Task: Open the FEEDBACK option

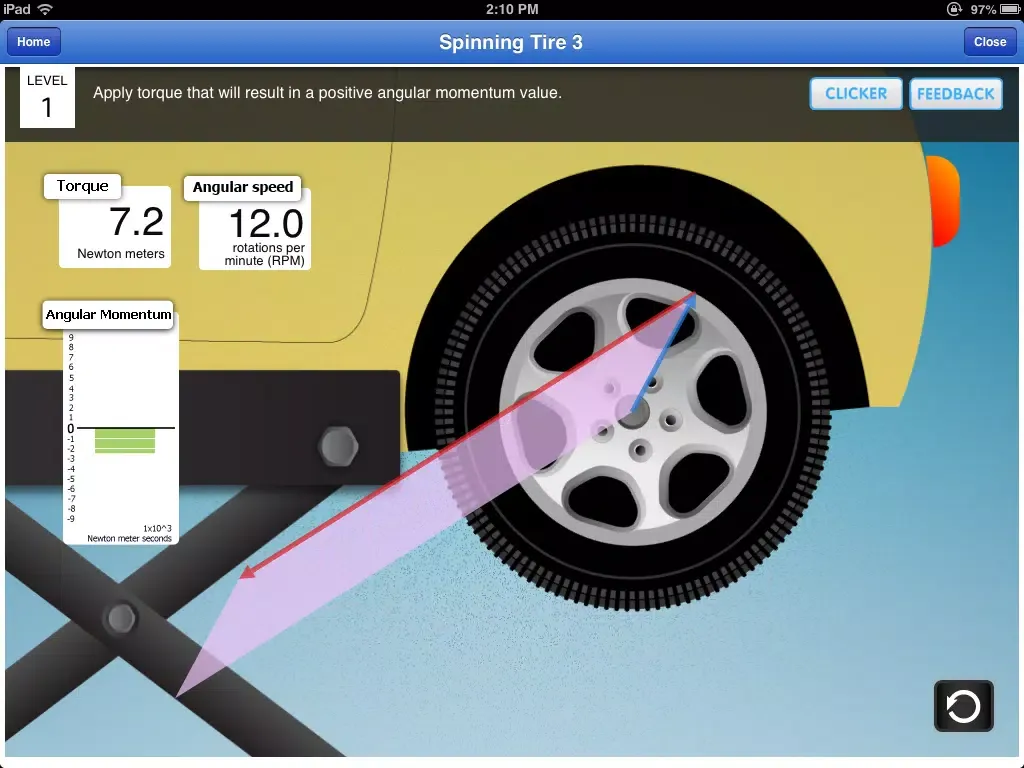Action: point(955,93)
